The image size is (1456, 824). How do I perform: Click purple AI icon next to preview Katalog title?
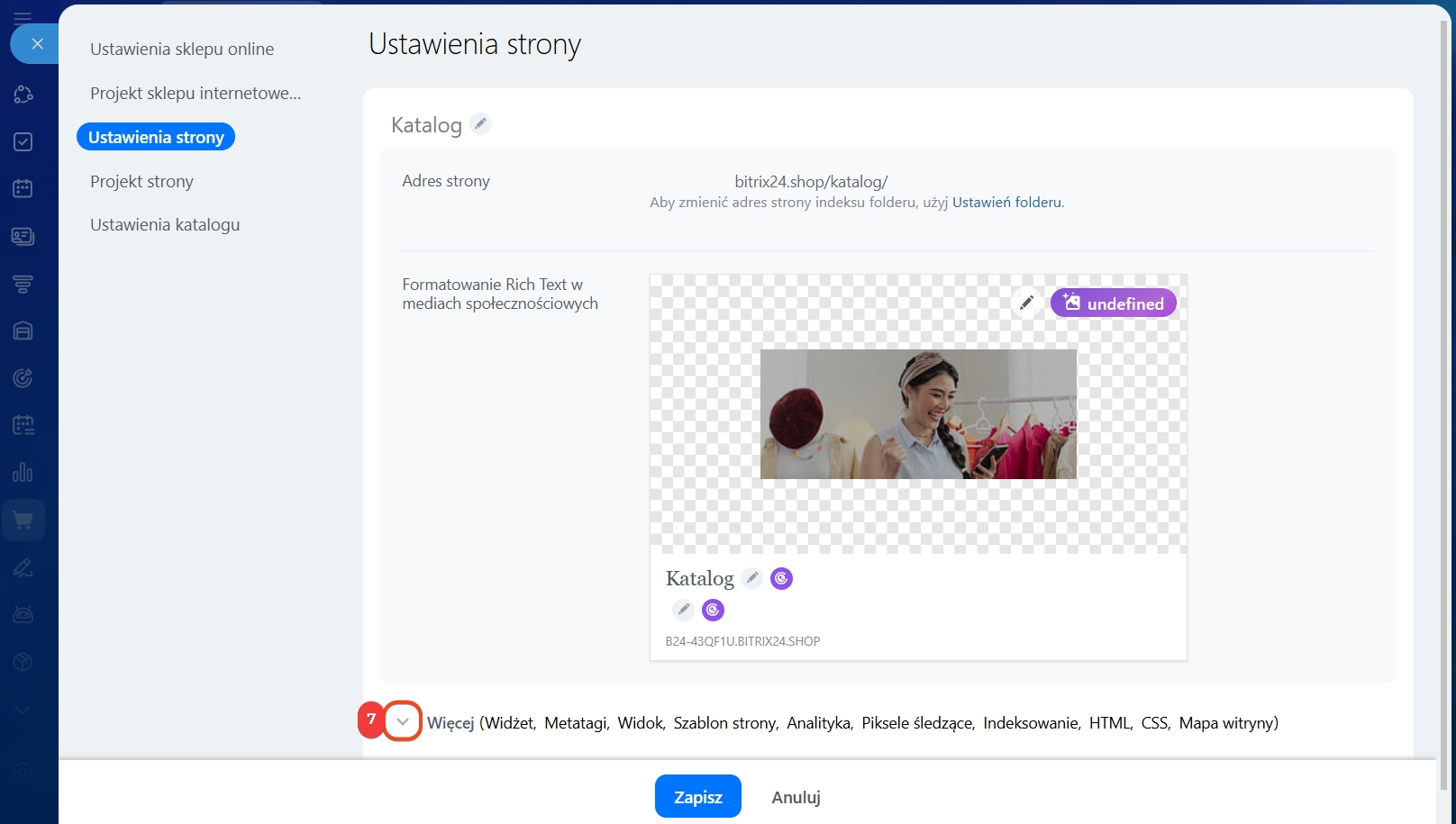coord(782,578)
